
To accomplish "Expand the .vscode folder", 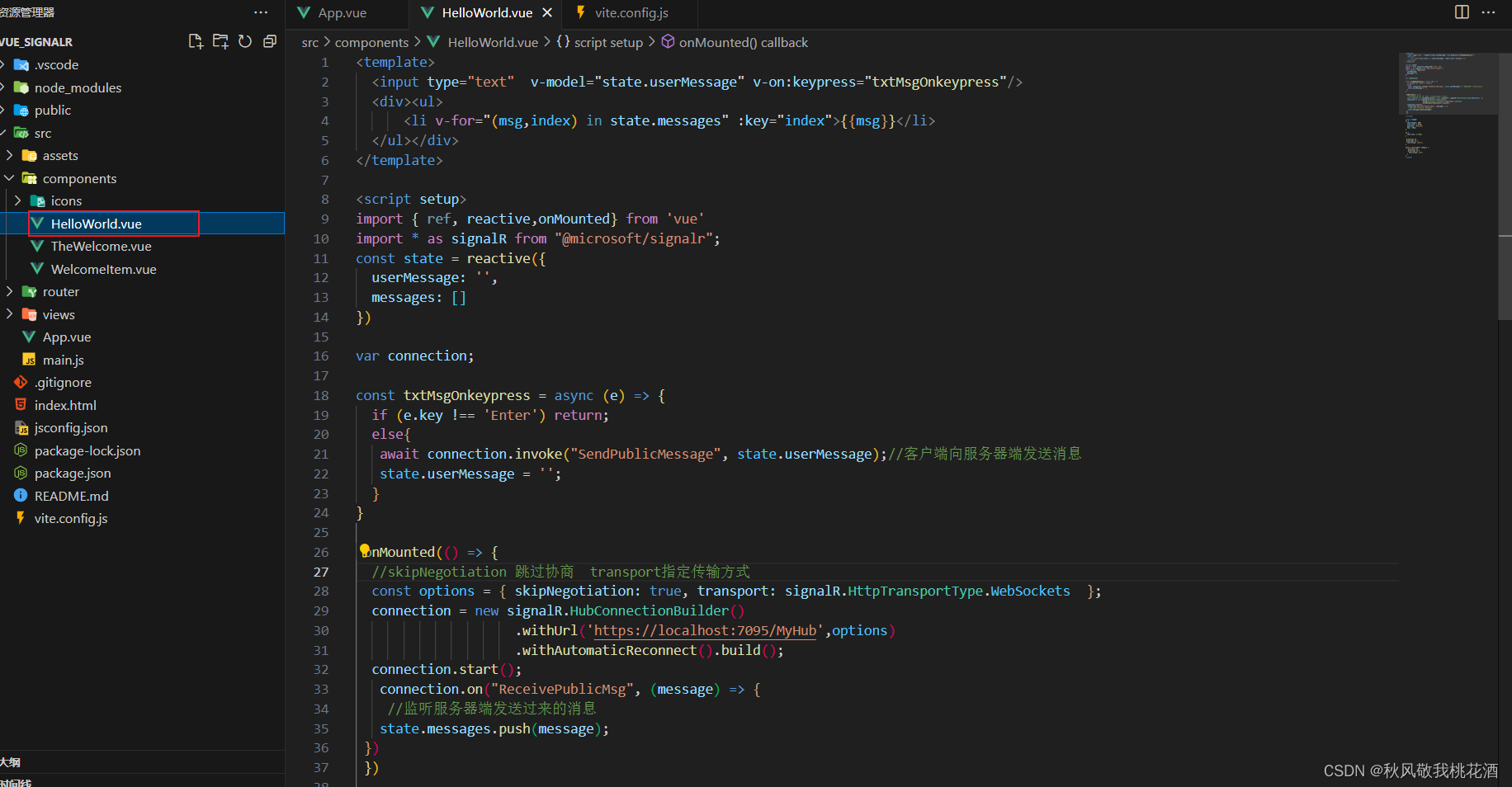I will 56,64.
